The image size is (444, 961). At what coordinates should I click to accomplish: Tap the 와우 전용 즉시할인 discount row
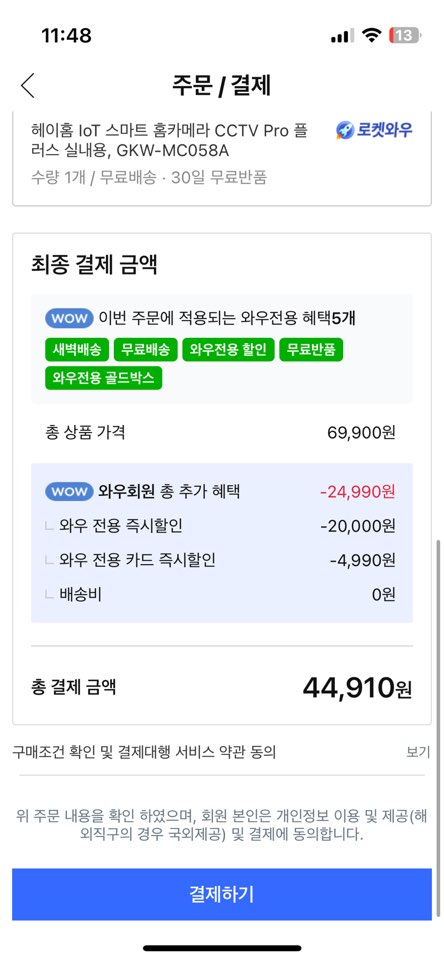(221, 526)
